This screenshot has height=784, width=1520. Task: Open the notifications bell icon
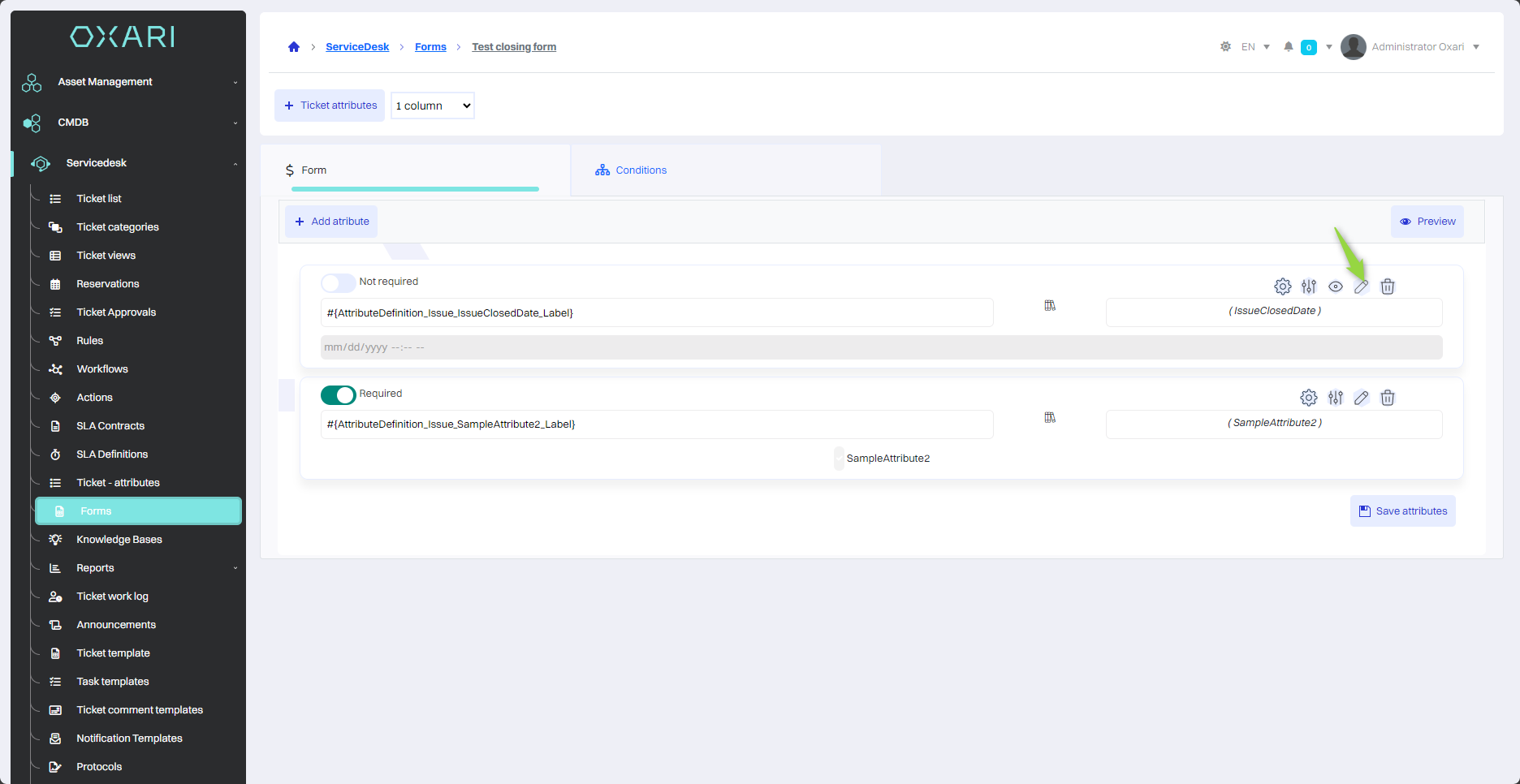tap(1288, 47)
